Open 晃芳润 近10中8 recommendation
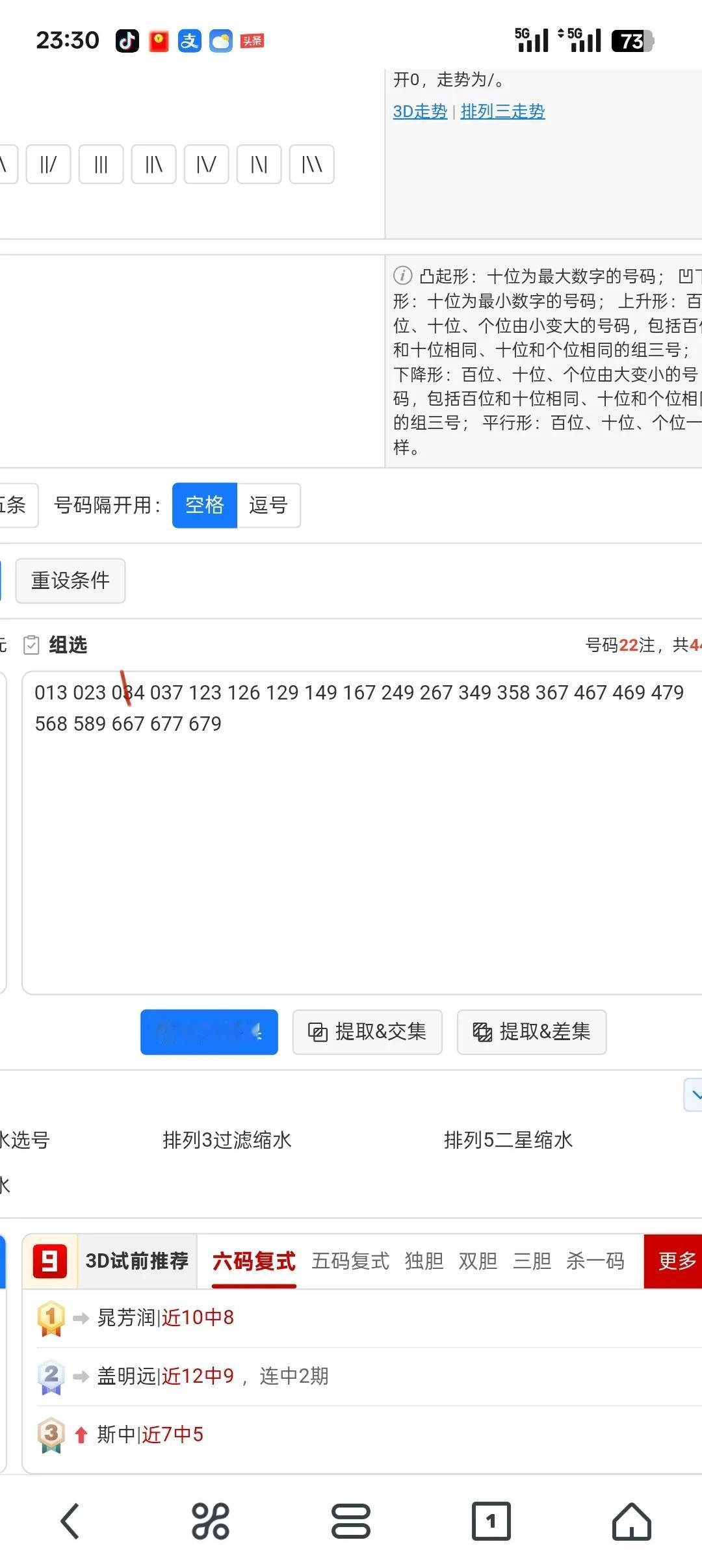The image size is (702, 1568). tap(165, 1318)
